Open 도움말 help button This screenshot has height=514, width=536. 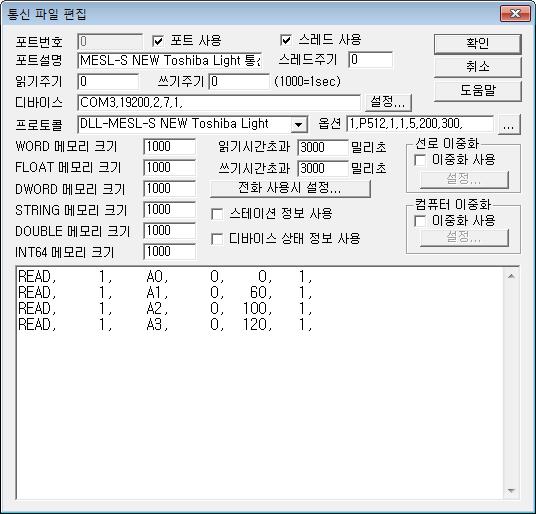(x=478, y=91)
